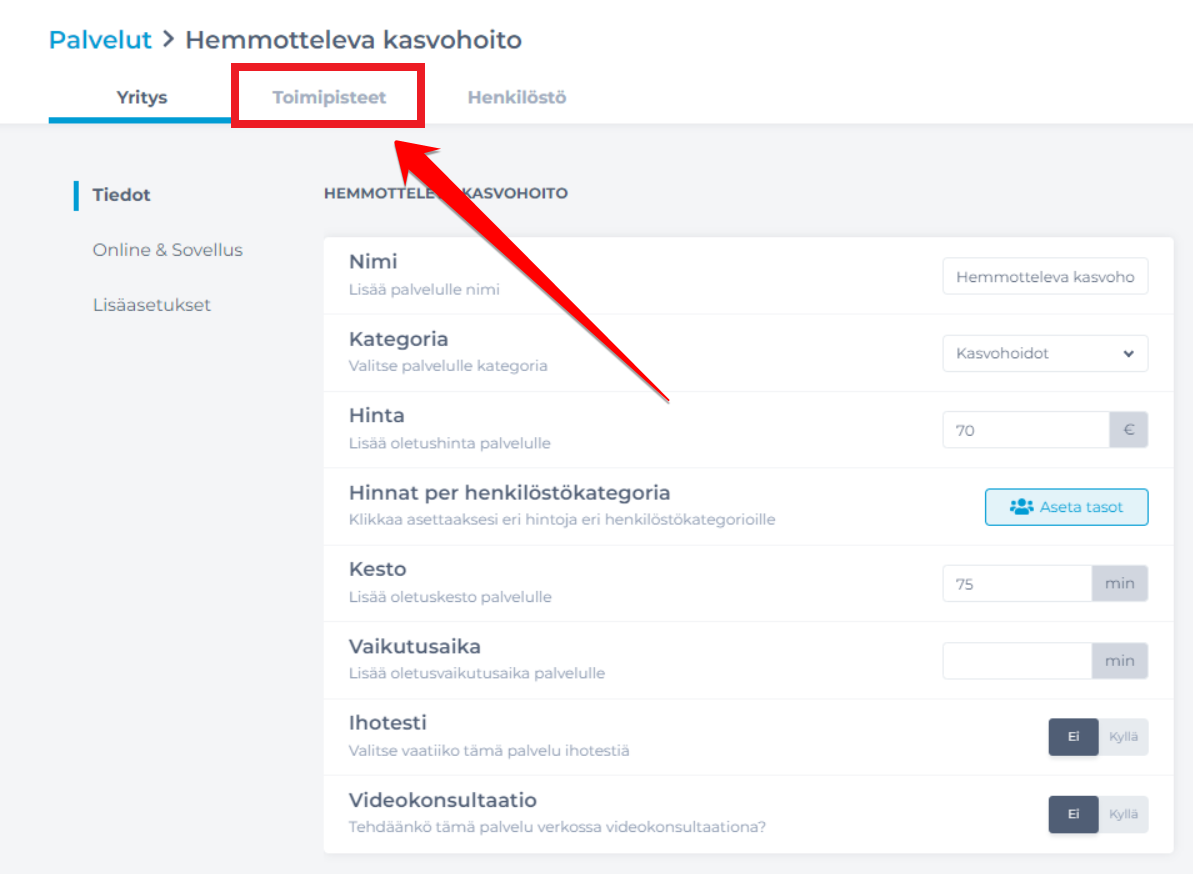Click the min unit label for Kesto
The width and height of the screenshot is (1193, 874).
1119,583
